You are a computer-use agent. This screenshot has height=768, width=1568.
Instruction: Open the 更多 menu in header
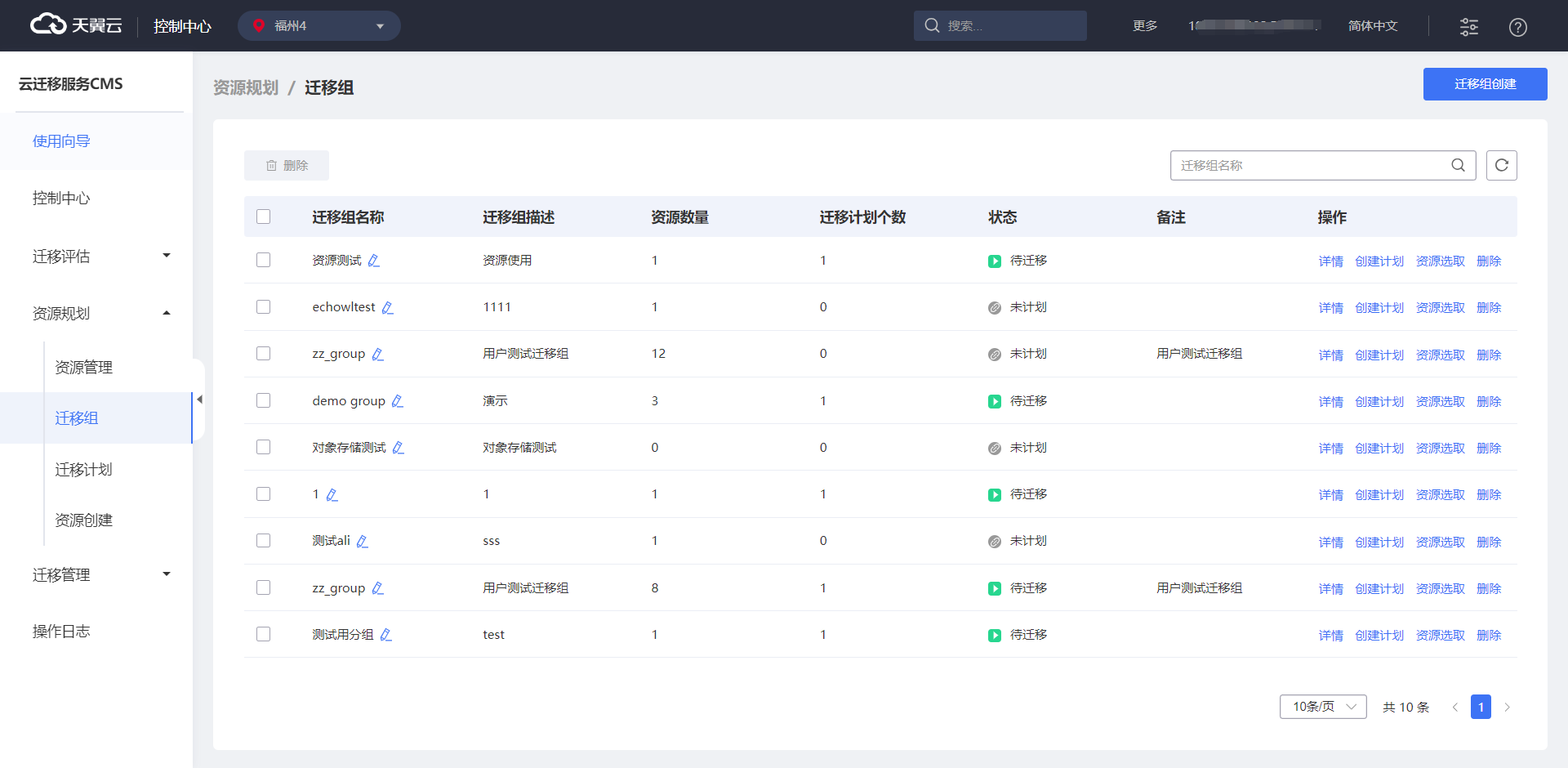[1145, 26]
